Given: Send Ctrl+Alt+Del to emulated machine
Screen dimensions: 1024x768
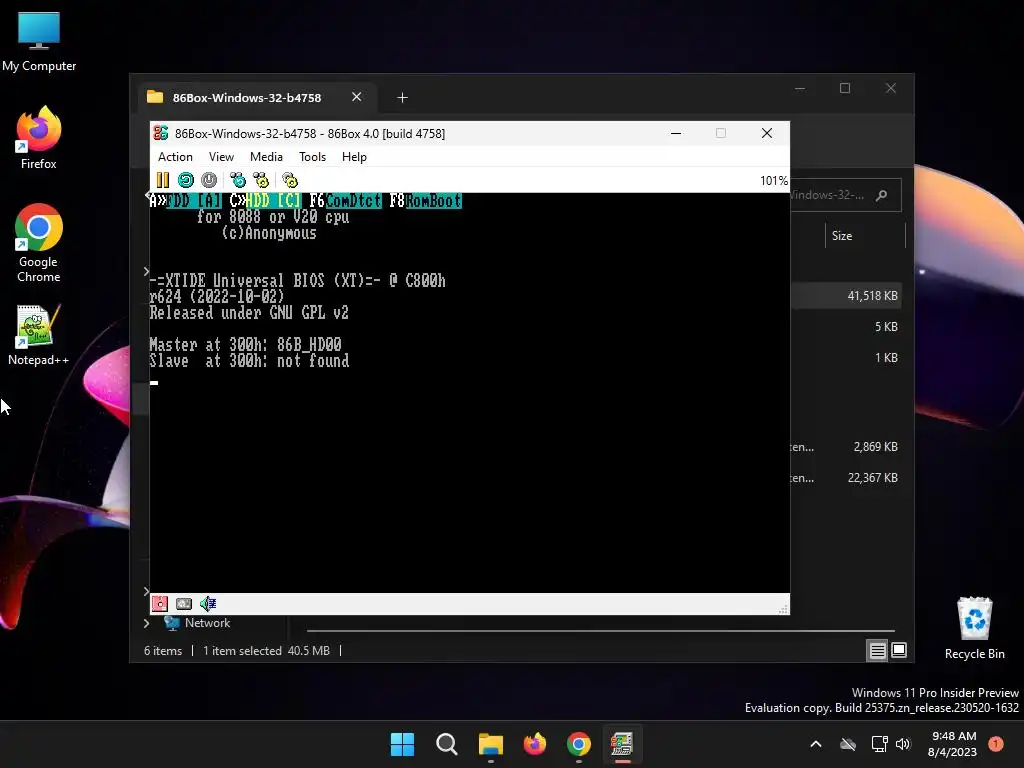Looking at the screenshot, I should (x=238, y=180).
